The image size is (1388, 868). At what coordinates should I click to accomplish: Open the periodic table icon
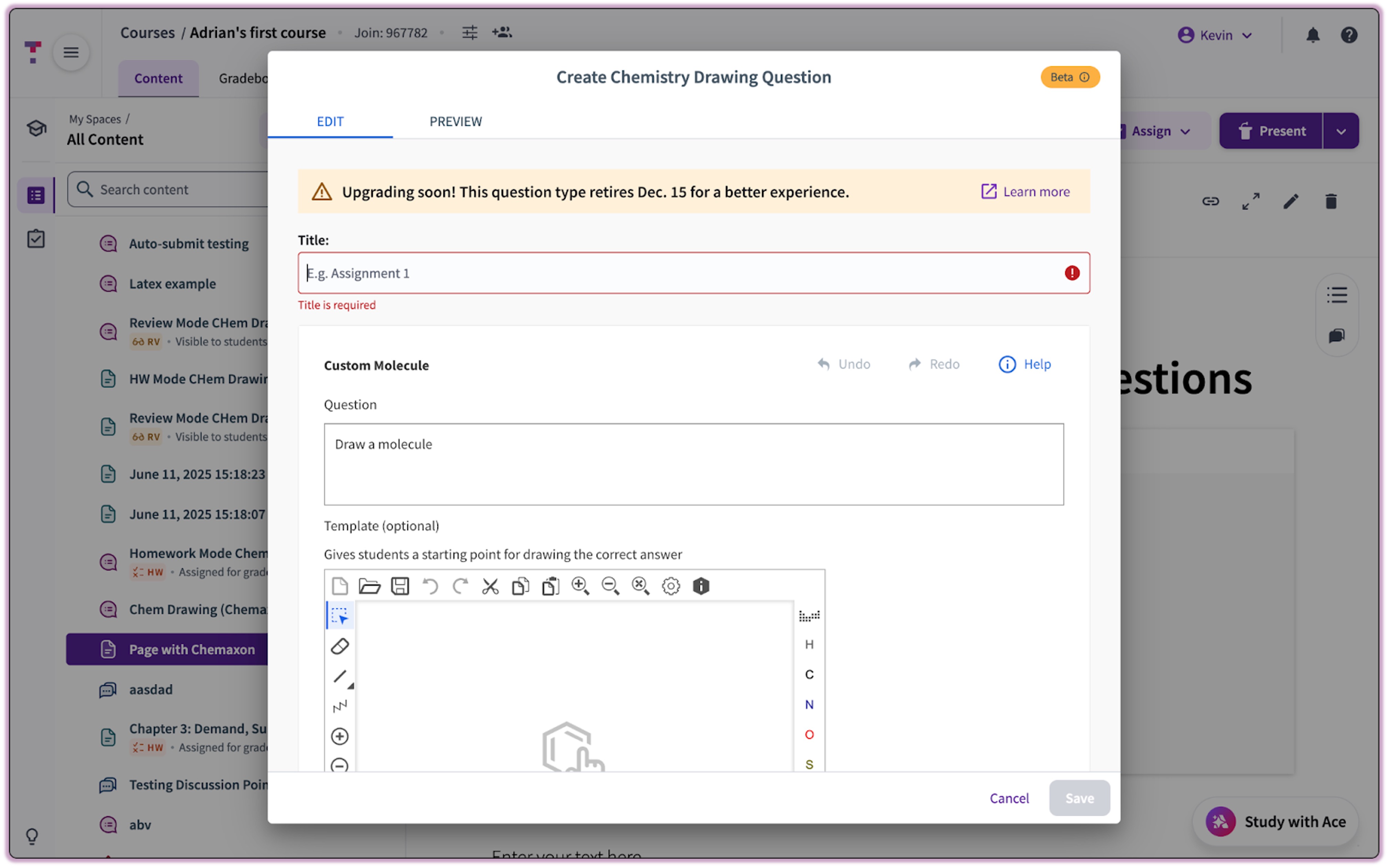pyautogui.click(x=809, y=616)
